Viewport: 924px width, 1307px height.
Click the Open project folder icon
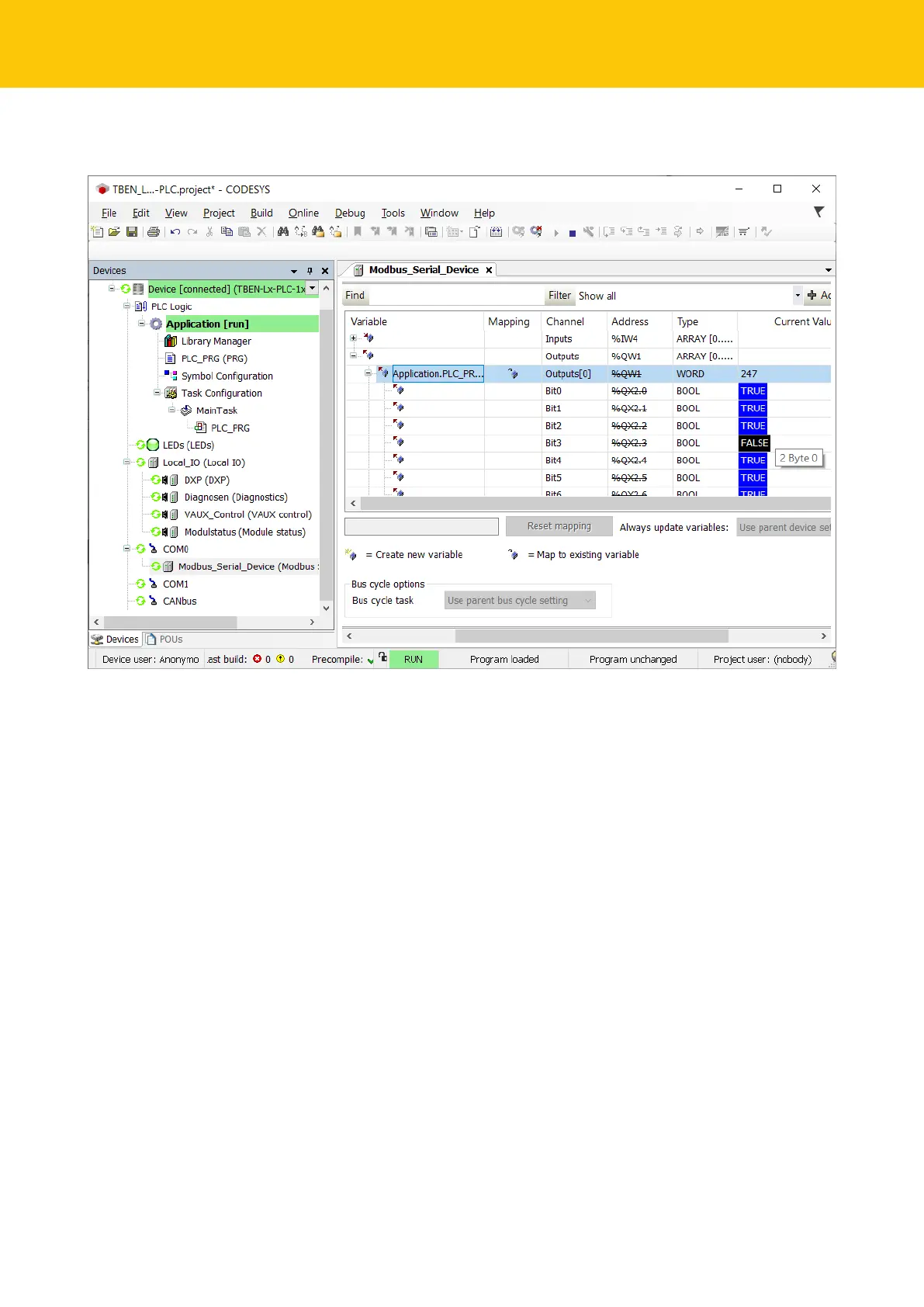click(114, 231)
